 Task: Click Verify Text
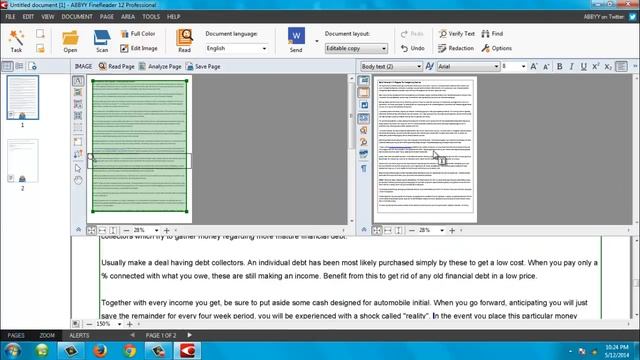coord(457,33)
